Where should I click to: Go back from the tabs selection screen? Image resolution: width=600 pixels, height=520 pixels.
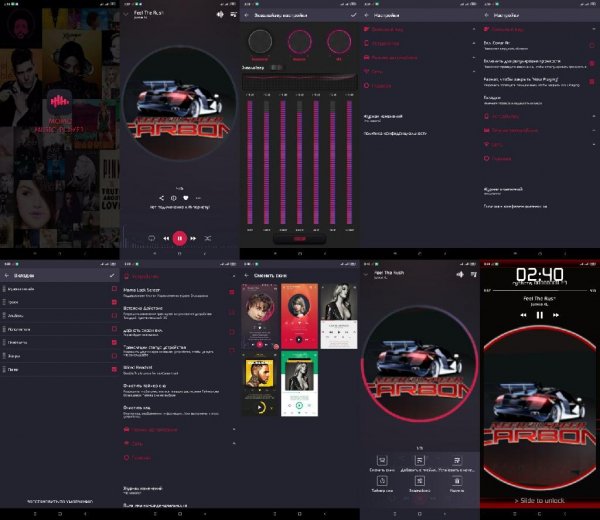point(7,275)
